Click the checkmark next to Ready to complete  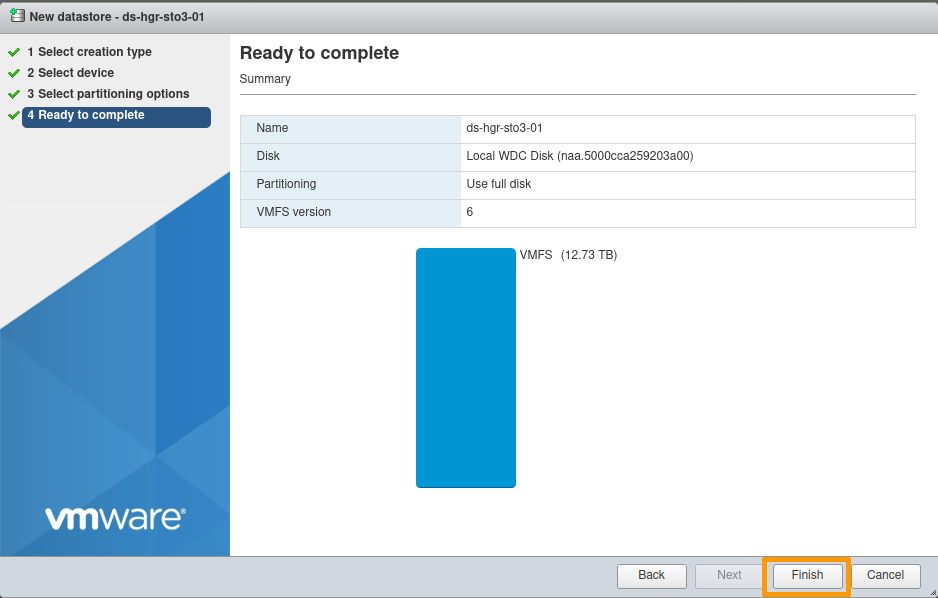[x=14, y=114]
